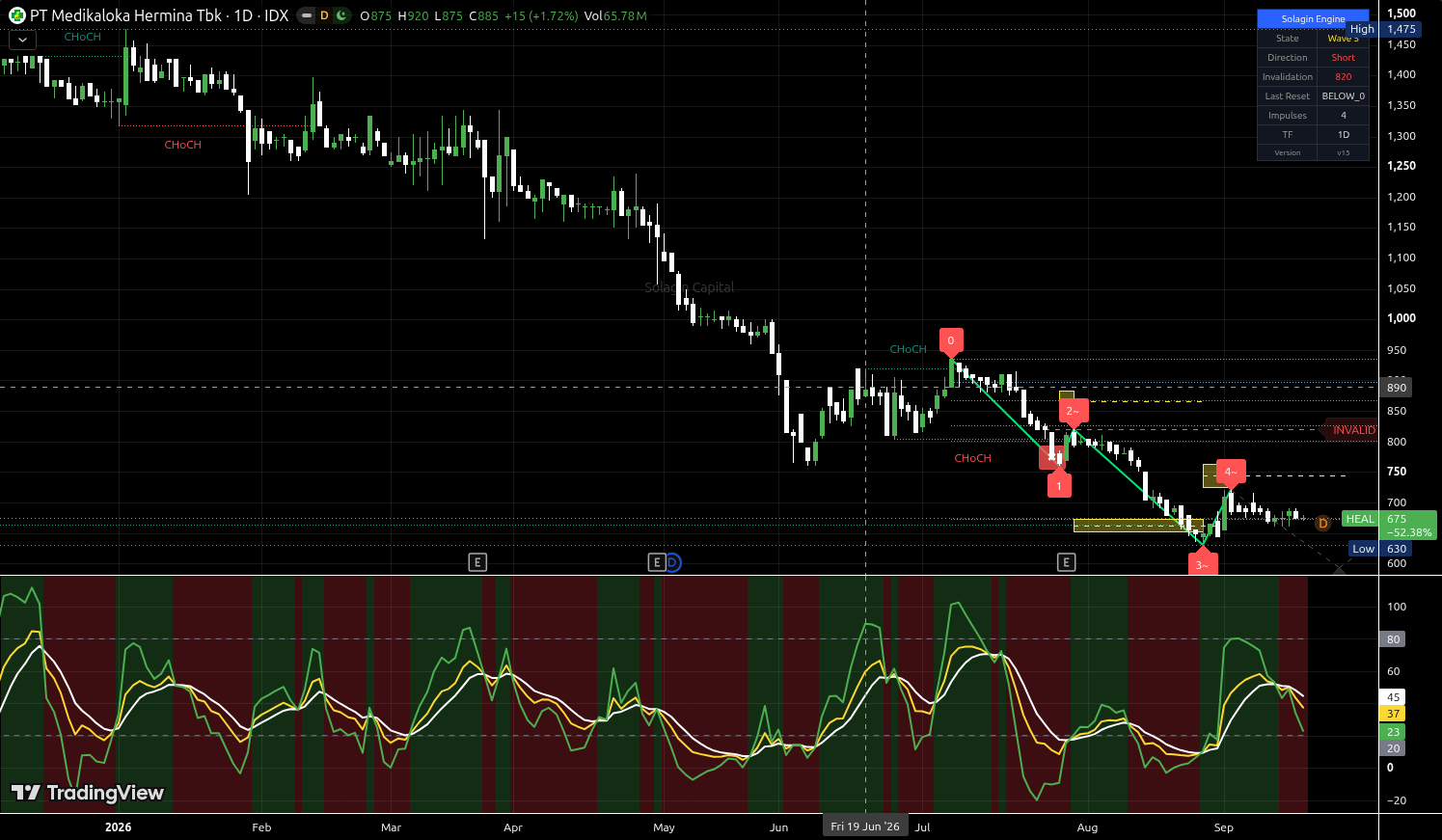Select wave label 0 on the chart

click(951, 341)
